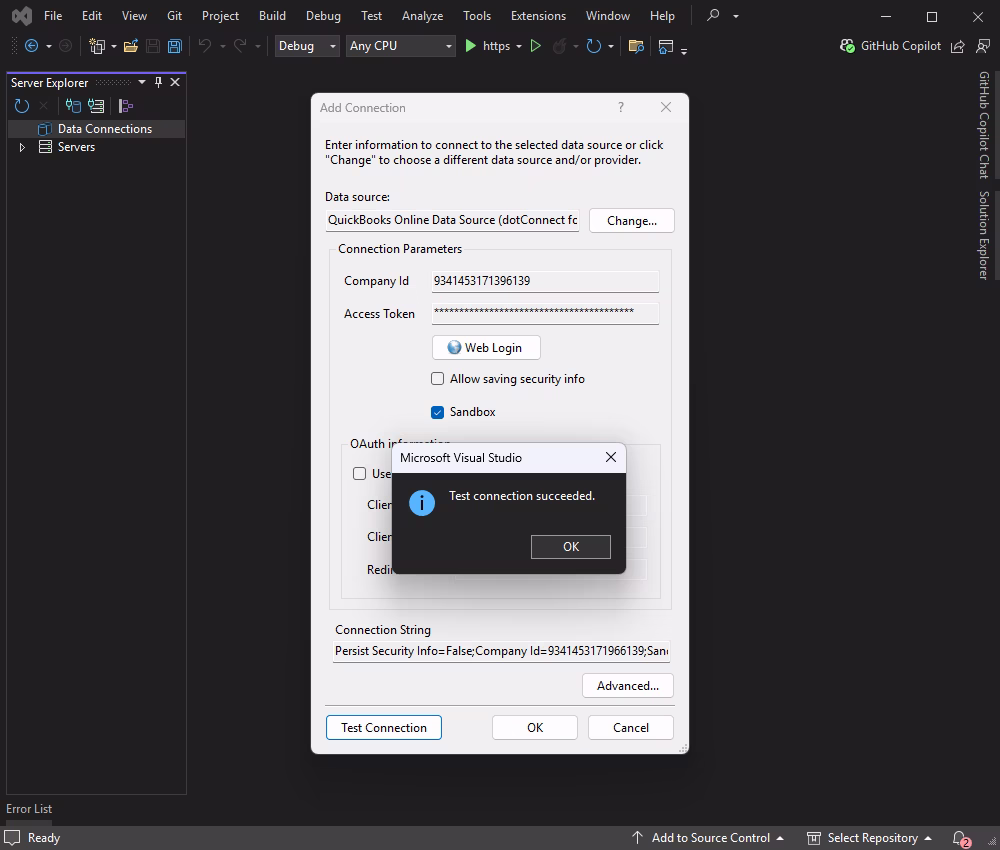Refresh the Server Explorer panel
Screen dimensions: 1000x850
click(22, 106)
